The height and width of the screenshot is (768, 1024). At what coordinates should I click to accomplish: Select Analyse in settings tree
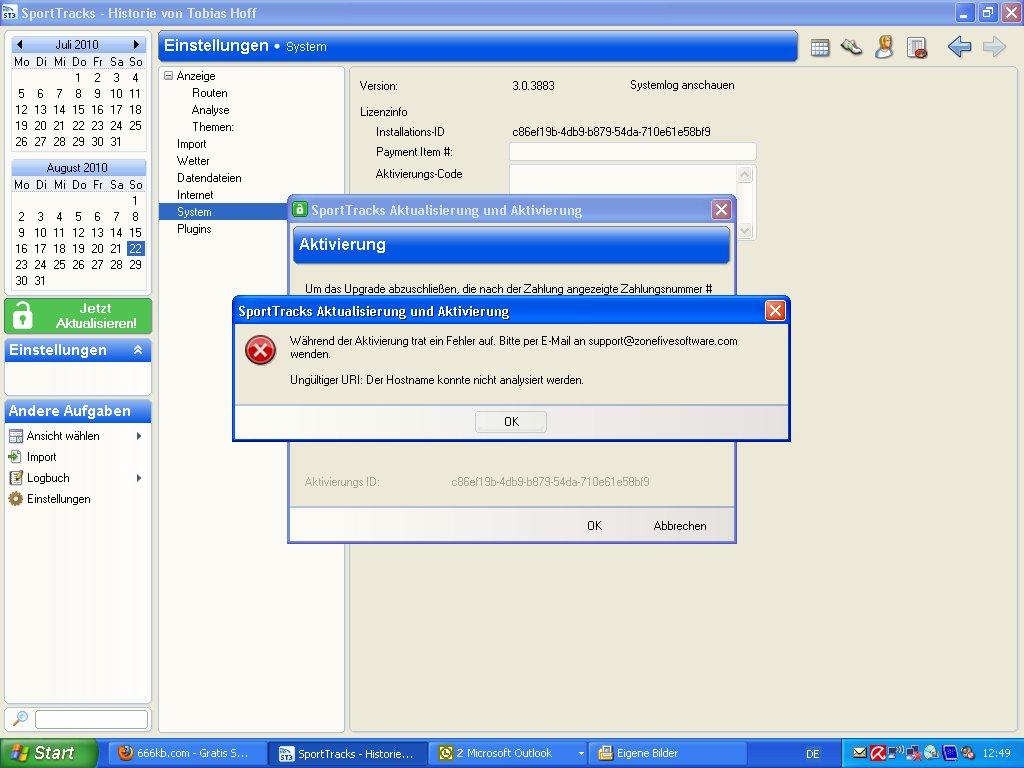210,110
